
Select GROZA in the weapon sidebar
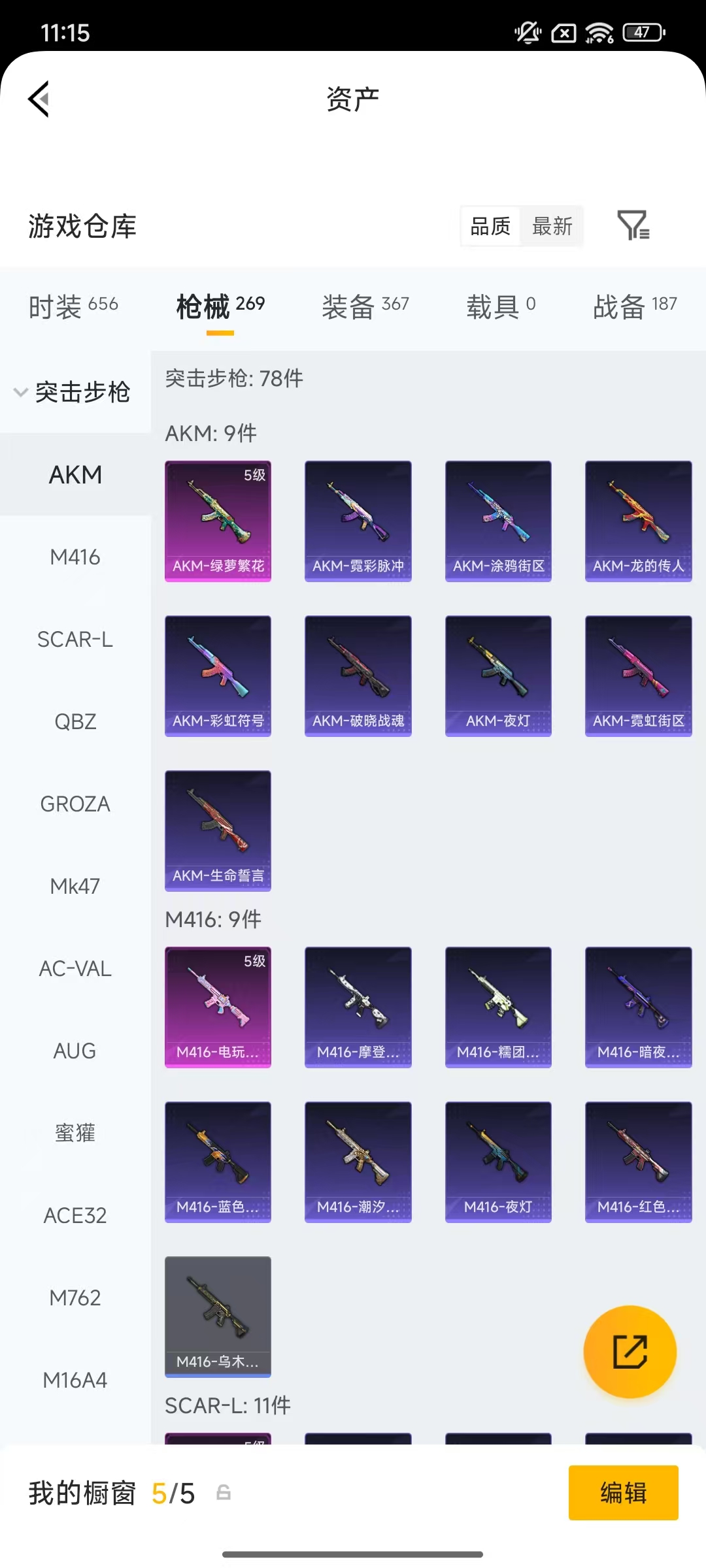point(75,804)
